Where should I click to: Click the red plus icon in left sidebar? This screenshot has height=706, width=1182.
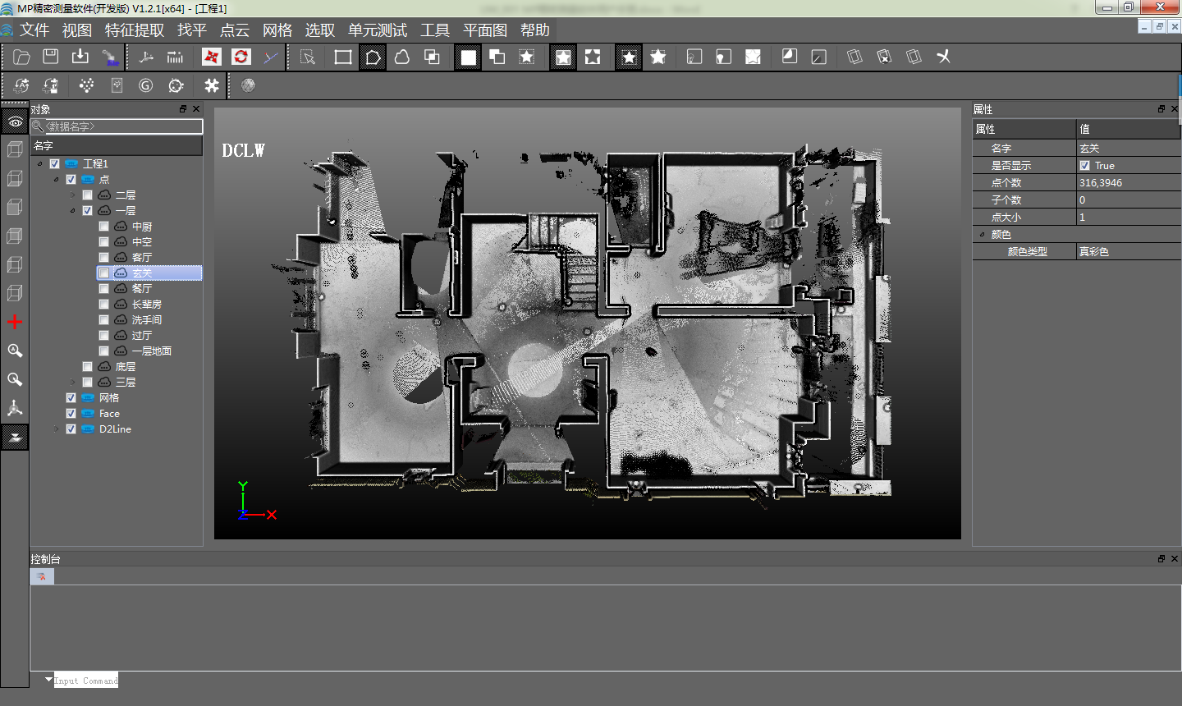(x=15, y=322)
